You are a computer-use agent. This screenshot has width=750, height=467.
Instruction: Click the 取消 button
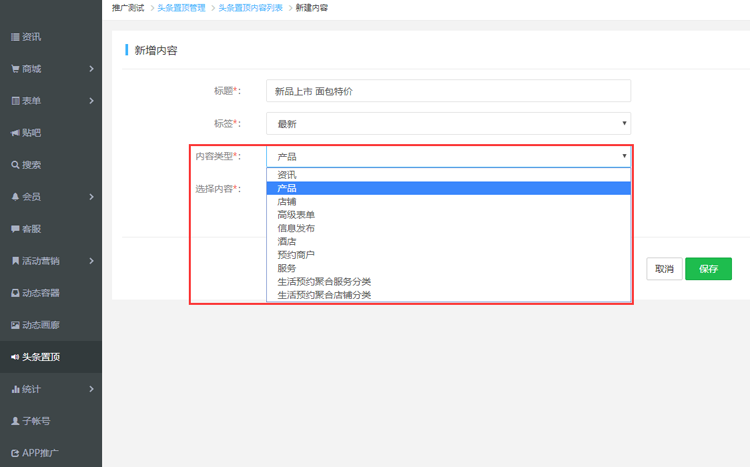coord(664,269)
